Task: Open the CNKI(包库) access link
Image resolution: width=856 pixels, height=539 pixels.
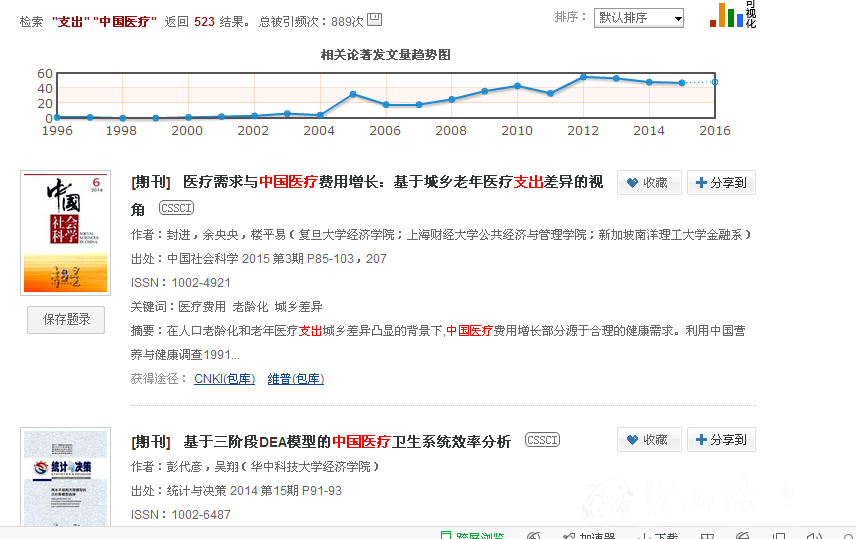Action: coord(224,379)
